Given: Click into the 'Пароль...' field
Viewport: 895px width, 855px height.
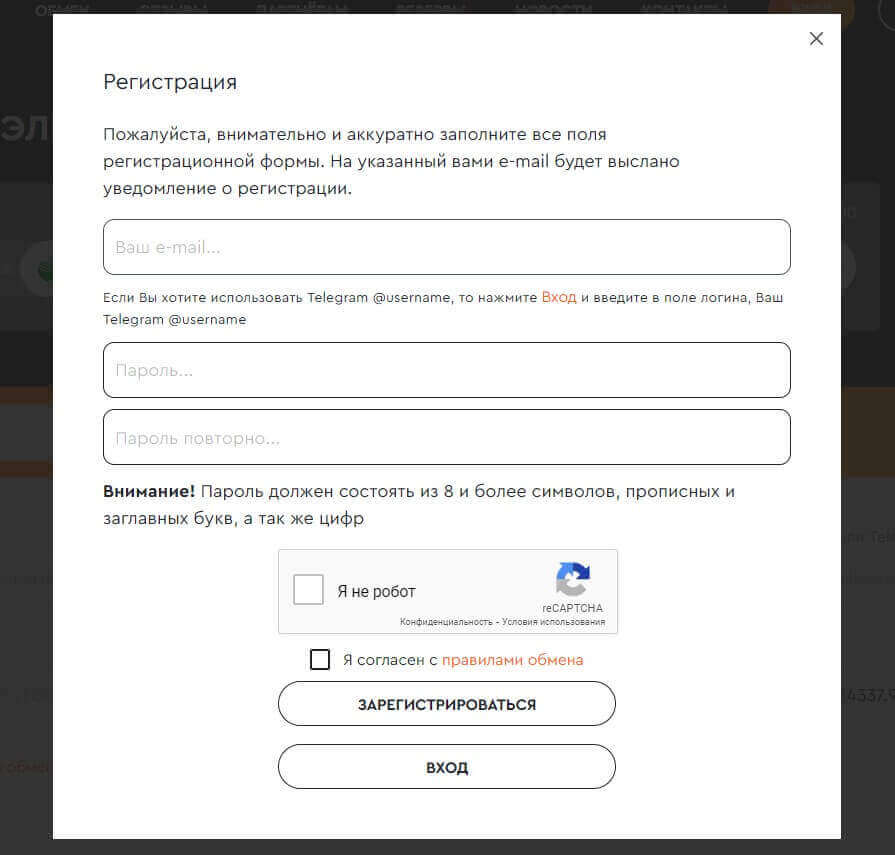Looking at the screenshot, I should (446, 370).
